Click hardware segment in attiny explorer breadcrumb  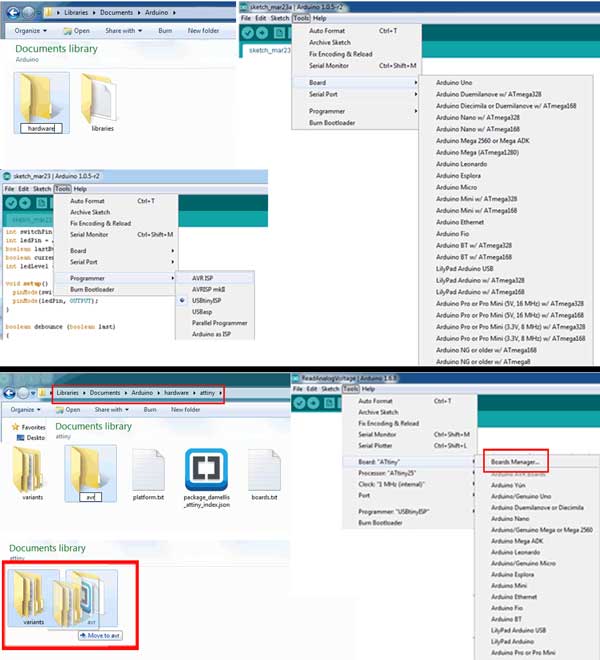pyautogui.click(x=176, y=393)
